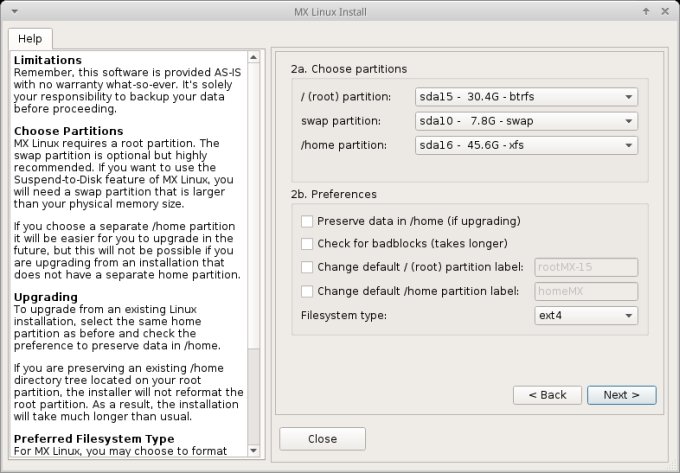Click the Choose Partitions help heading
The image size is (680, 473).
pos(69,131)
